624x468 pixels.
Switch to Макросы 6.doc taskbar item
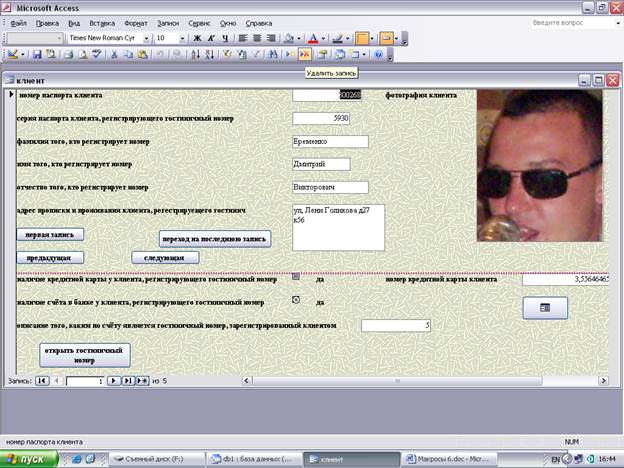tap(449, 459)
